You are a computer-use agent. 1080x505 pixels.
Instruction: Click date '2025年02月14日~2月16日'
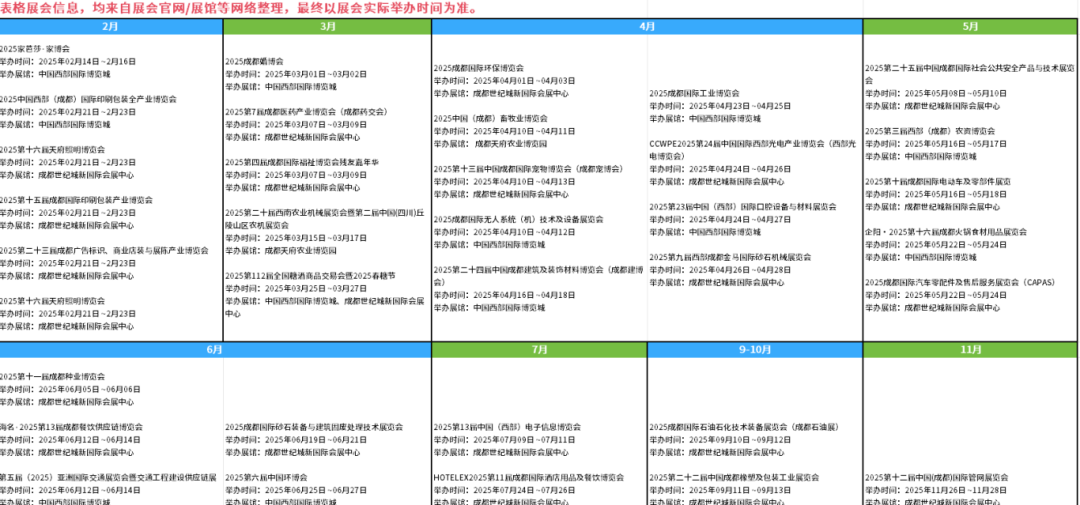(87, 61)
